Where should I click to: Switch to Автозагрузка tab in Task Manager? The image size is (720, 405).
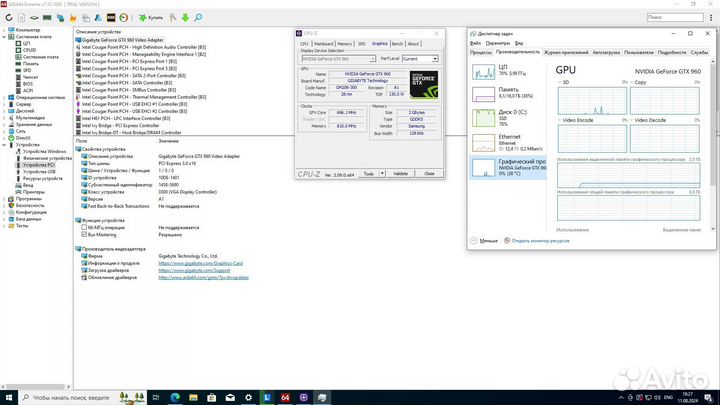pyautogui.click(x=606, y=52)
